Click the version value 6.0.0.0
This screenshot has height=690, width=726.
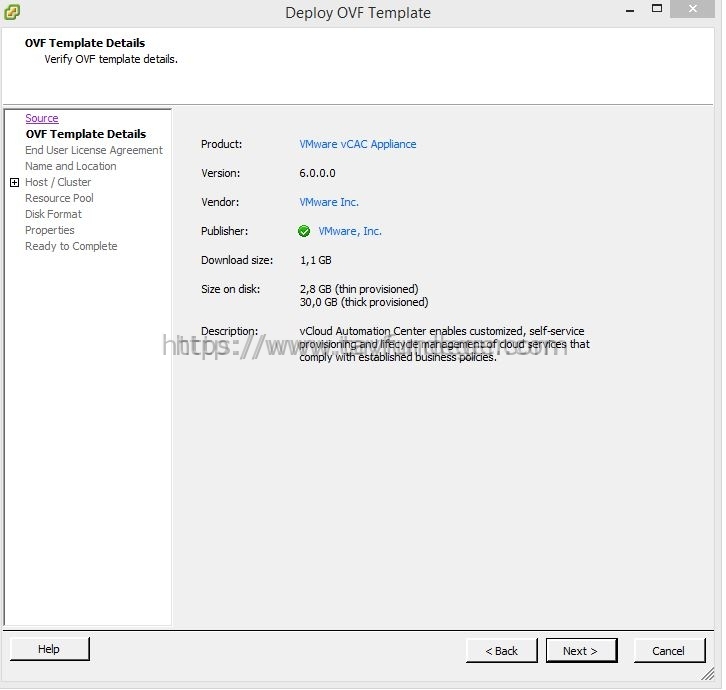317,173
